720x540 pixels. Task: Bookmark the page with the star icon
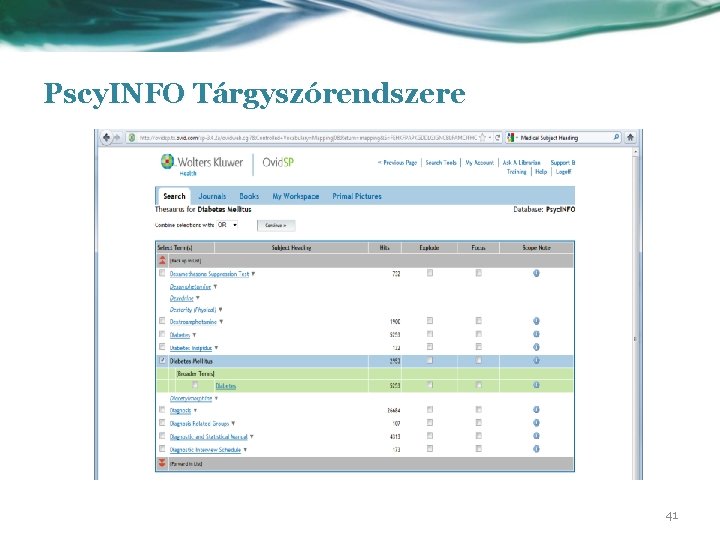tap(482, 137)
